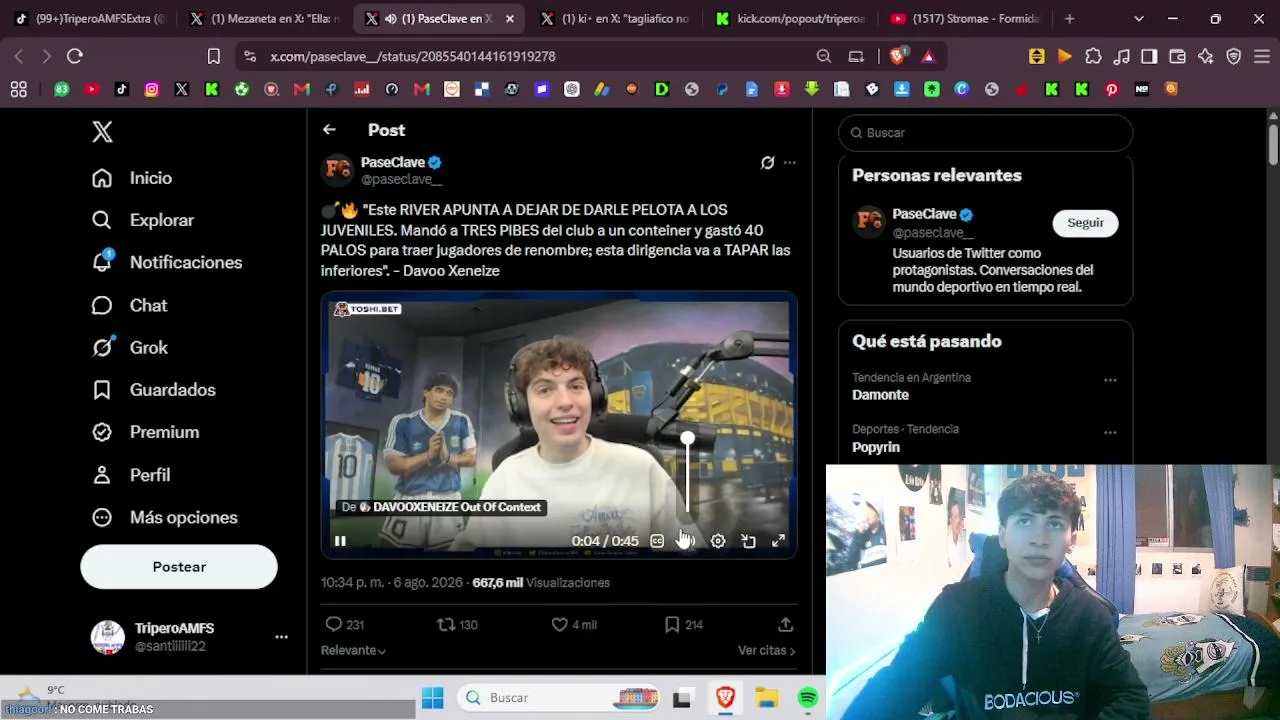
Task: Open the browser extensions puzzle icon
Action: [1093, 57]
